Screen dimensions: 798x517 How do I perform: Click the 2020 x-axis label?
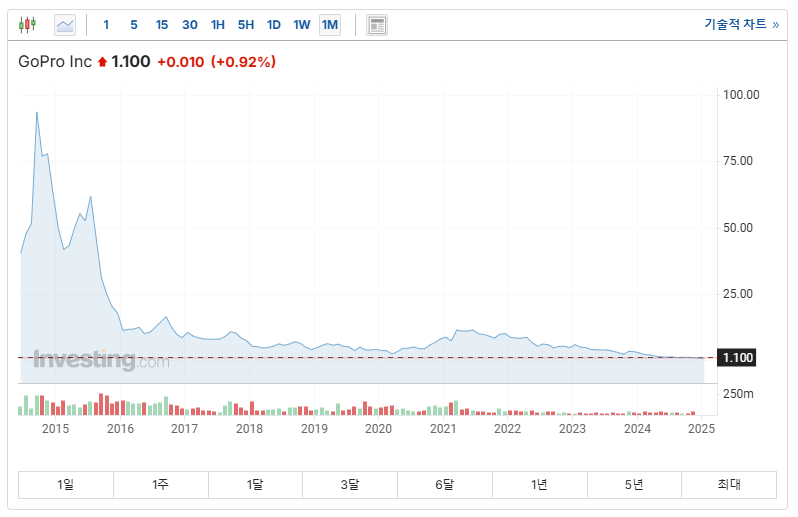click(x=378, y=428)
